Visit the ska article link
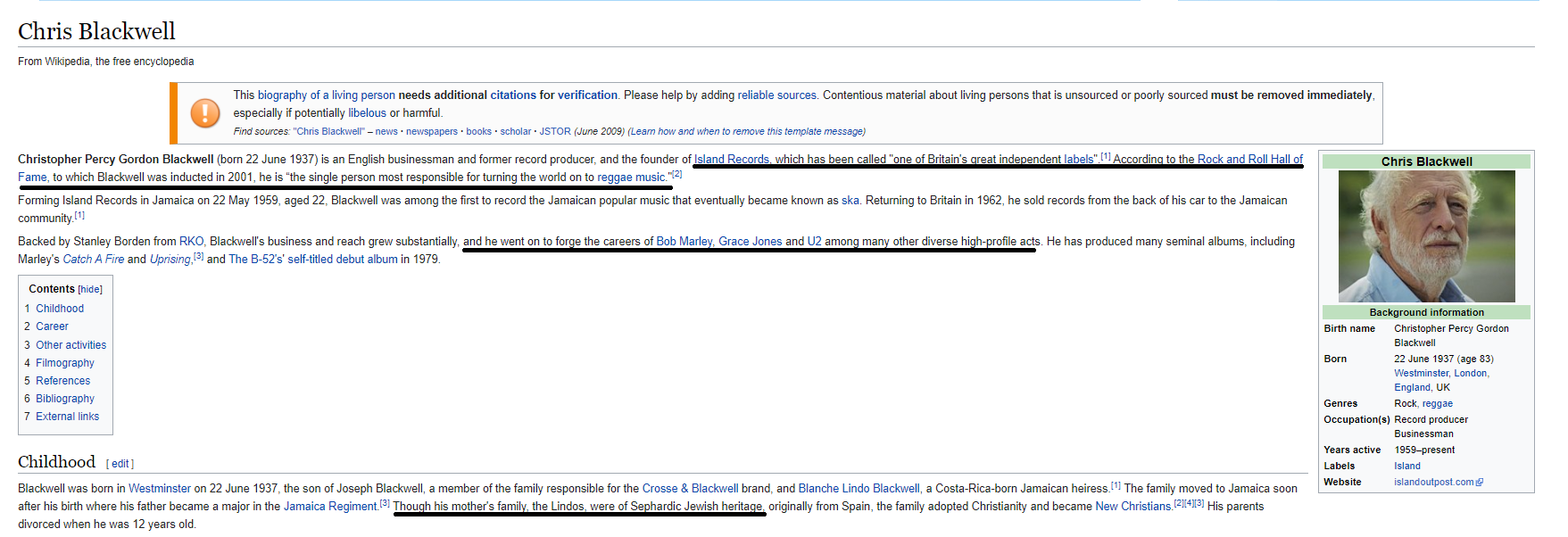This screenshot has width=1568, height=537. [850, 201]
